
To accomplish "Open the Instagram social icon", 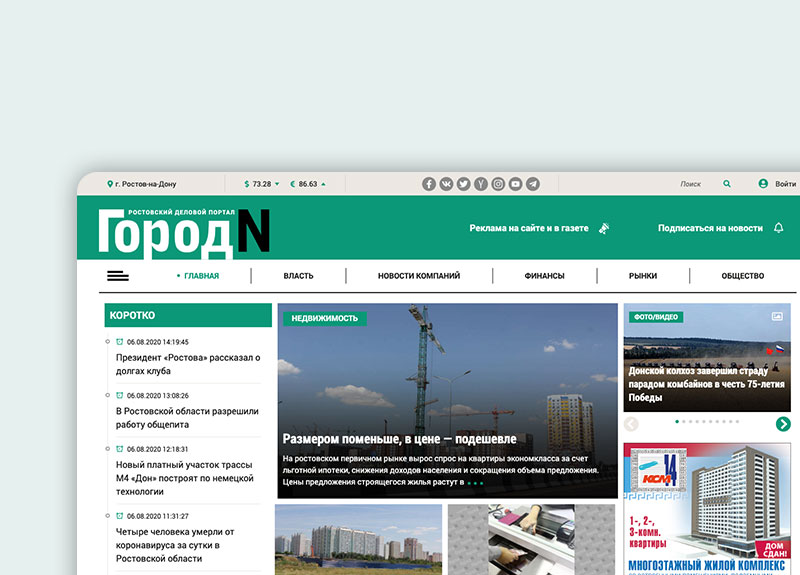I will [x=498, y=184].
